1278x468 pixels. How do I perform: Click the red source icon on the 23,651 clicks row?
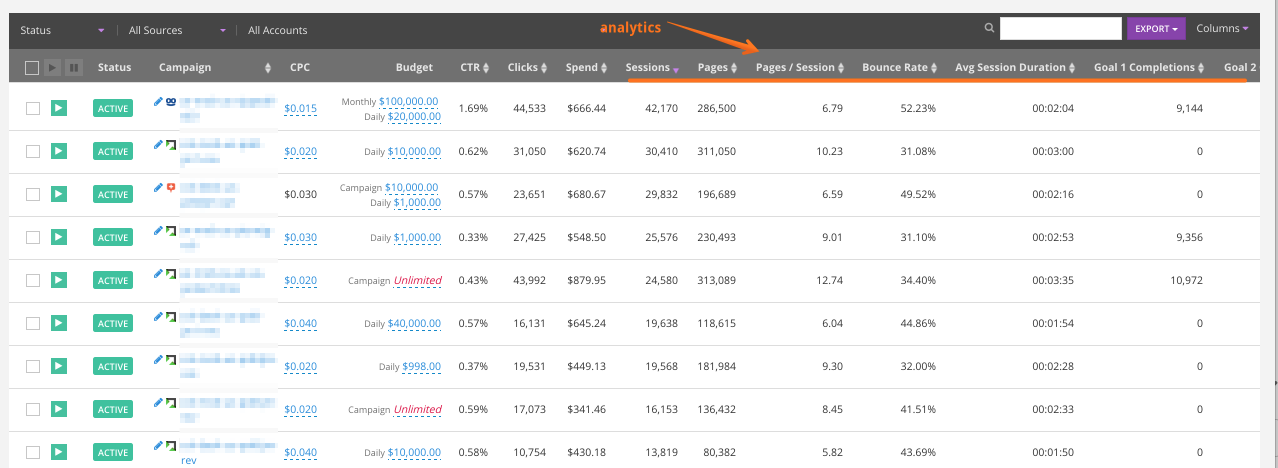click(x=171, y=187)
